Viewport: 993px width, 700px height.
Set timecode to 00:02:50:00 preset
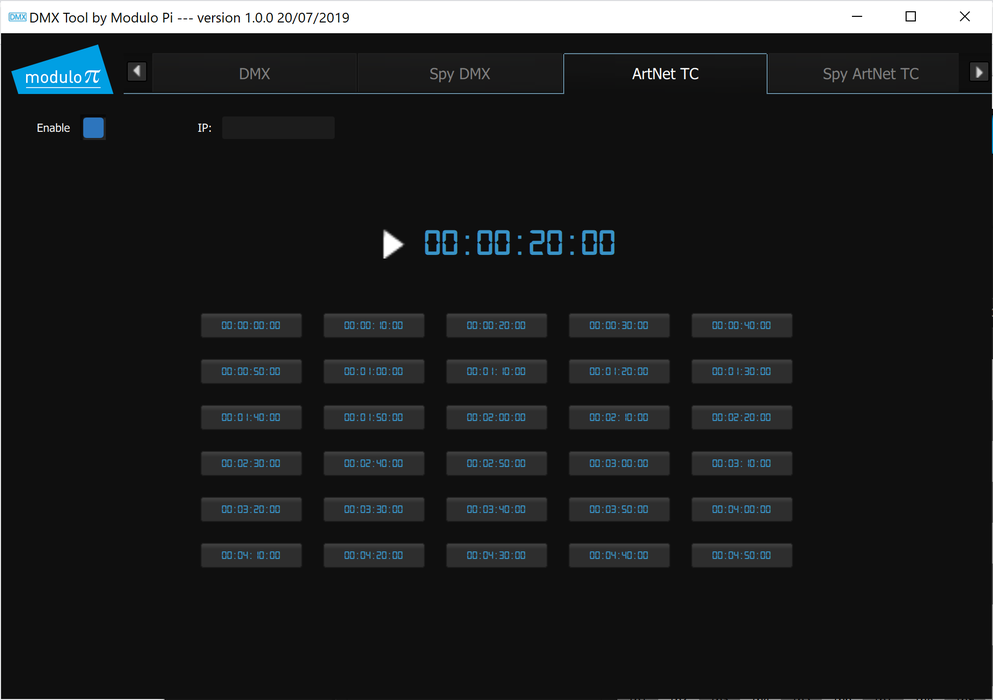coord(496,464)
